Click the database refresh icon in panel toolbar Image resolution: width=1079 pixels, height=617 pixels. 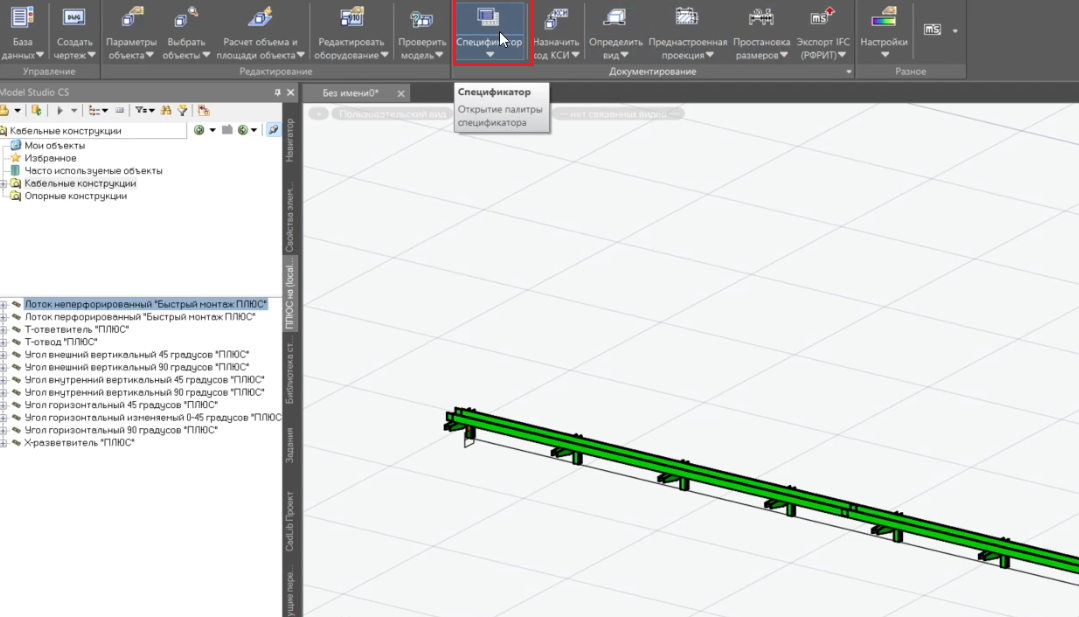click(x=36, y=110)
